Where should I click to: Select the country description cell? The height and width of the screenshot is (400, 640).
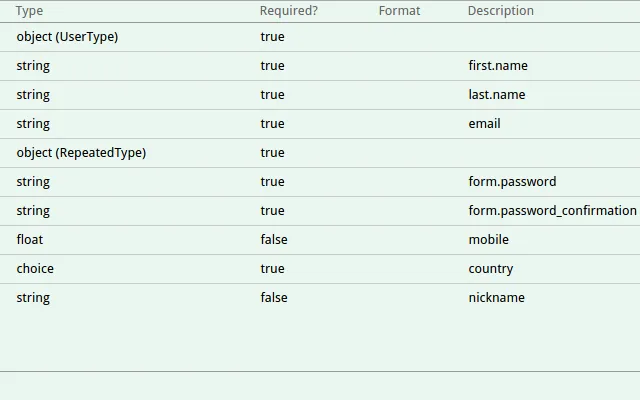(490, 269)
